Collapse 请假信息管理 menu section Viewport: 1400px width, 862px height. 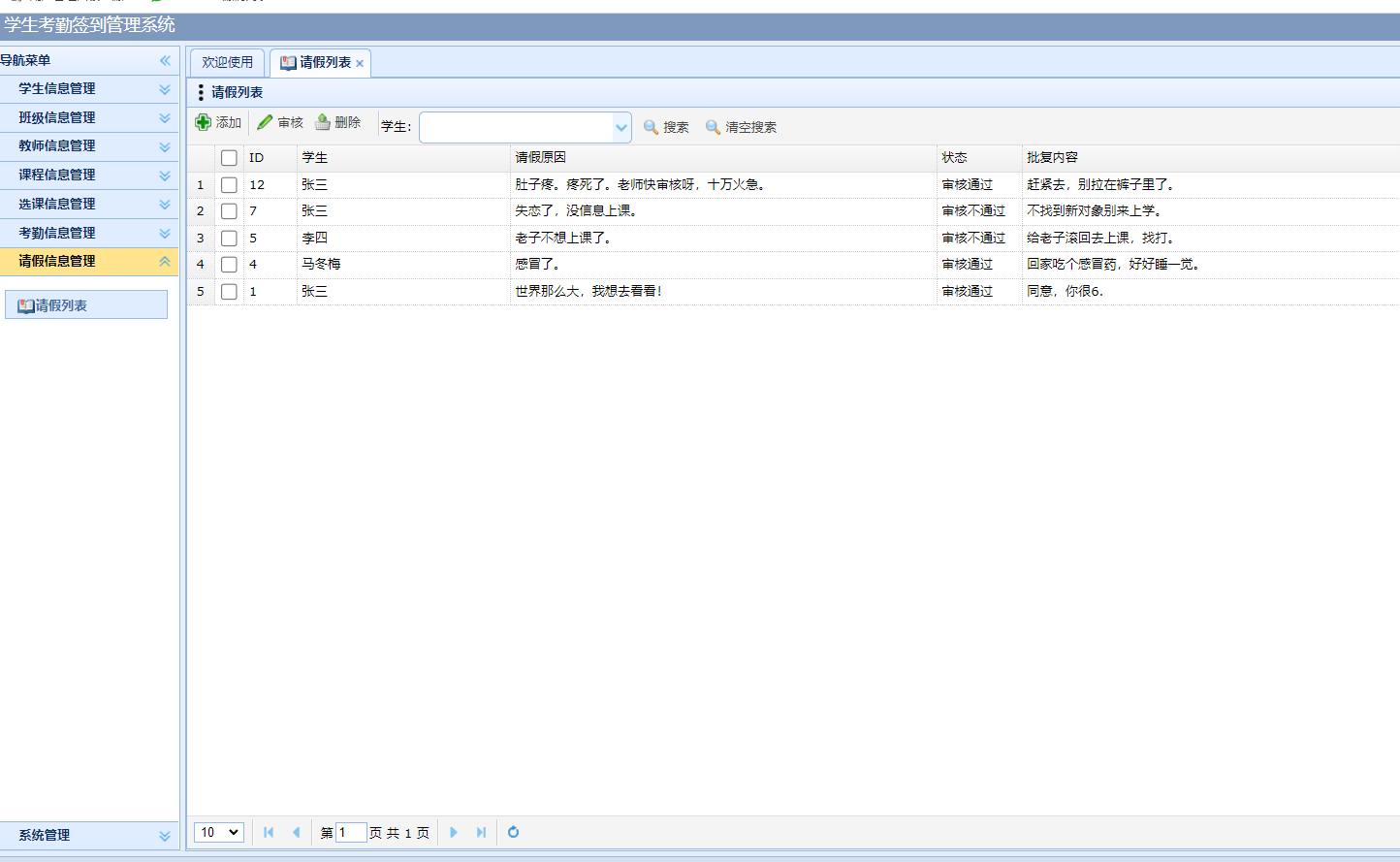tap(165, 262)
